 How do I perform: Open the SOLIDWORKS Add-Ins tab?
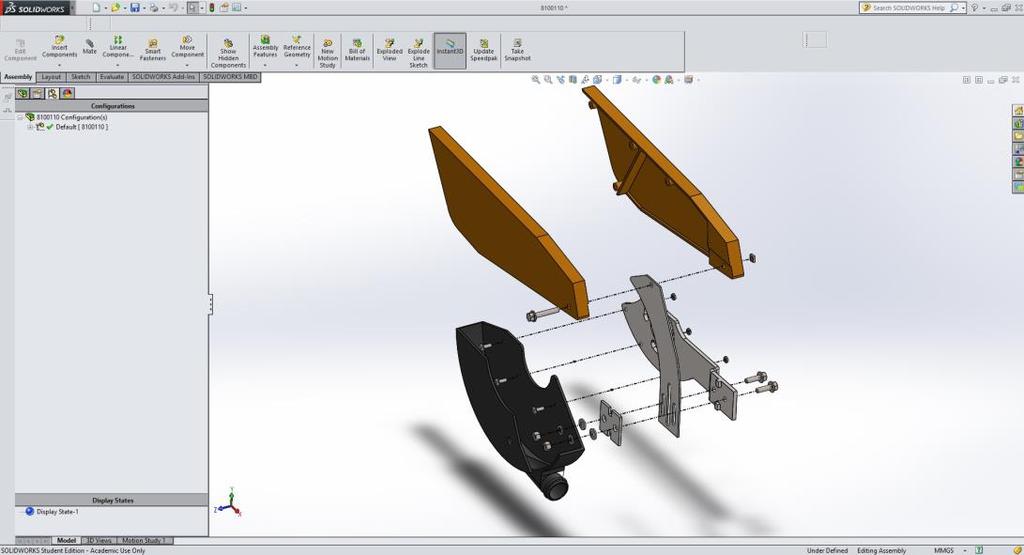click(163, 77)
